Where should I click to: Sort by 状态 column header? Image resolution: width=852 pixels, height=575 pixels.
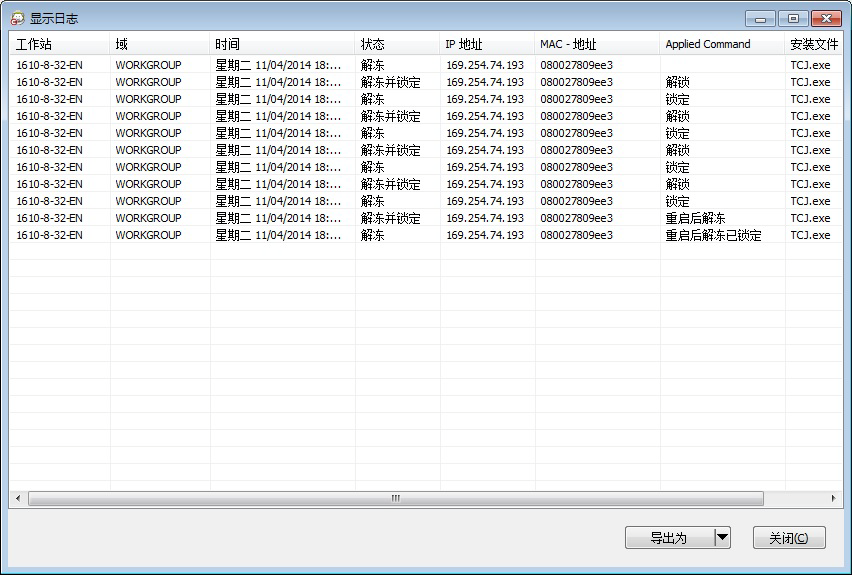point(397,44)
